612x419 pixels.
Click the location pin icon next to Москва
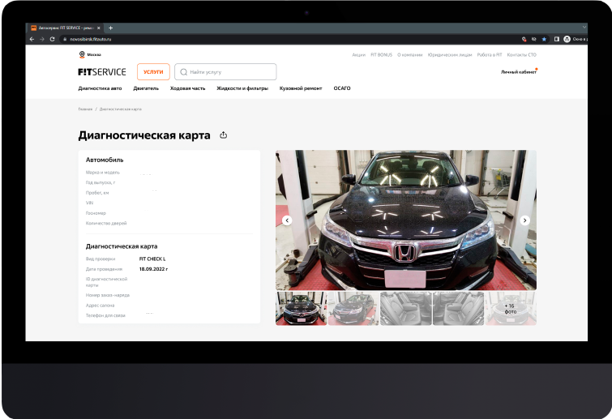click(82, 55)
